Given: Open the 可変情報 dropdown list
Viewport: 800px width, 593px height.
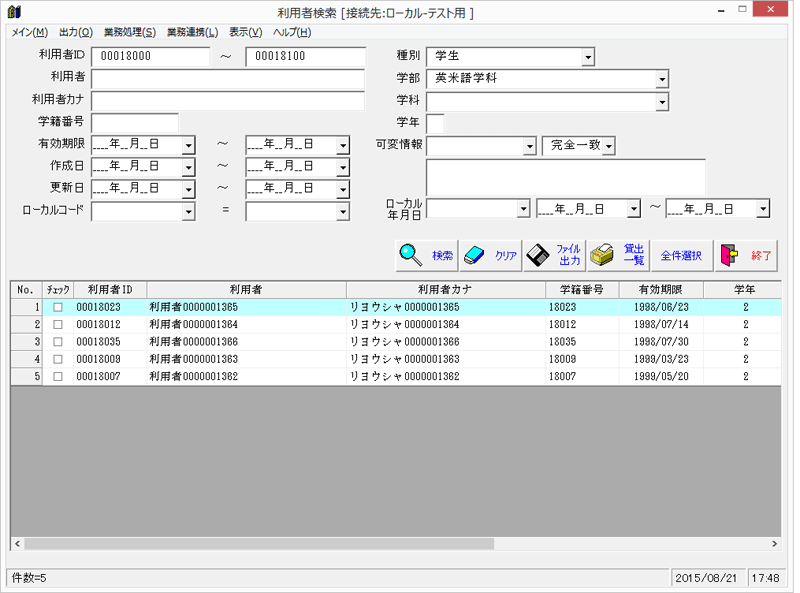Looking at the screenshot, I should 530,146.
